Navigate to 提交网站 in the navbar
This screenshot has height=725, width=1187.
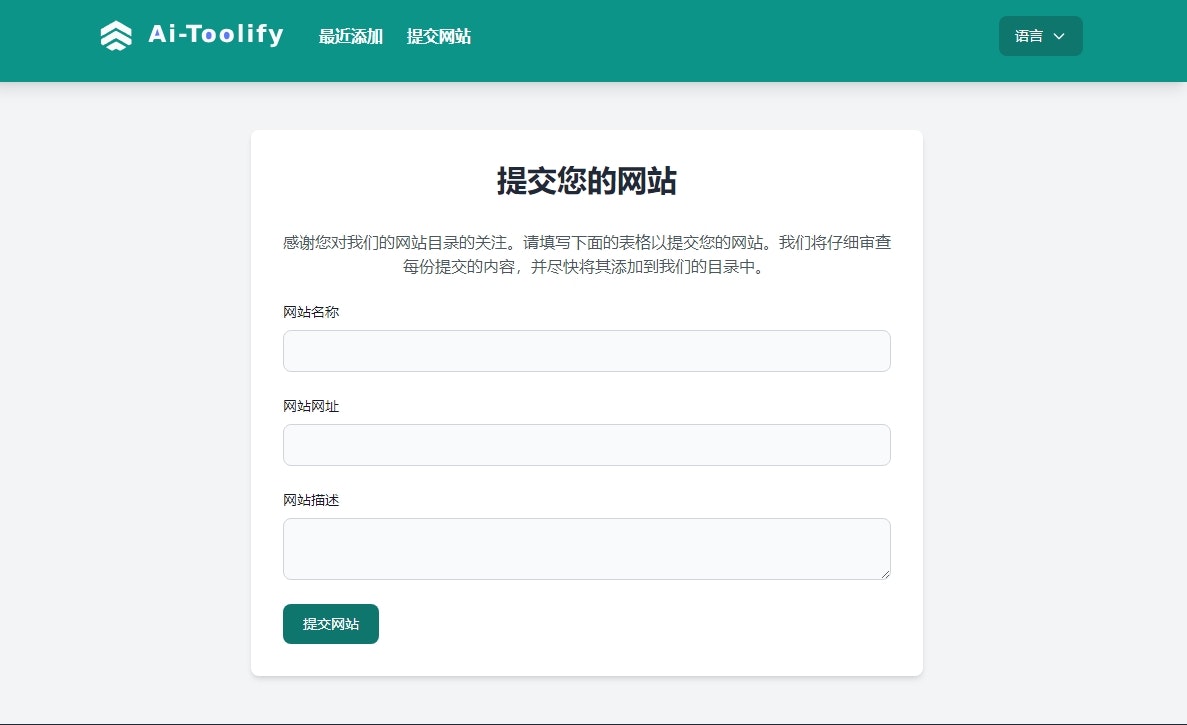(438, 37)
